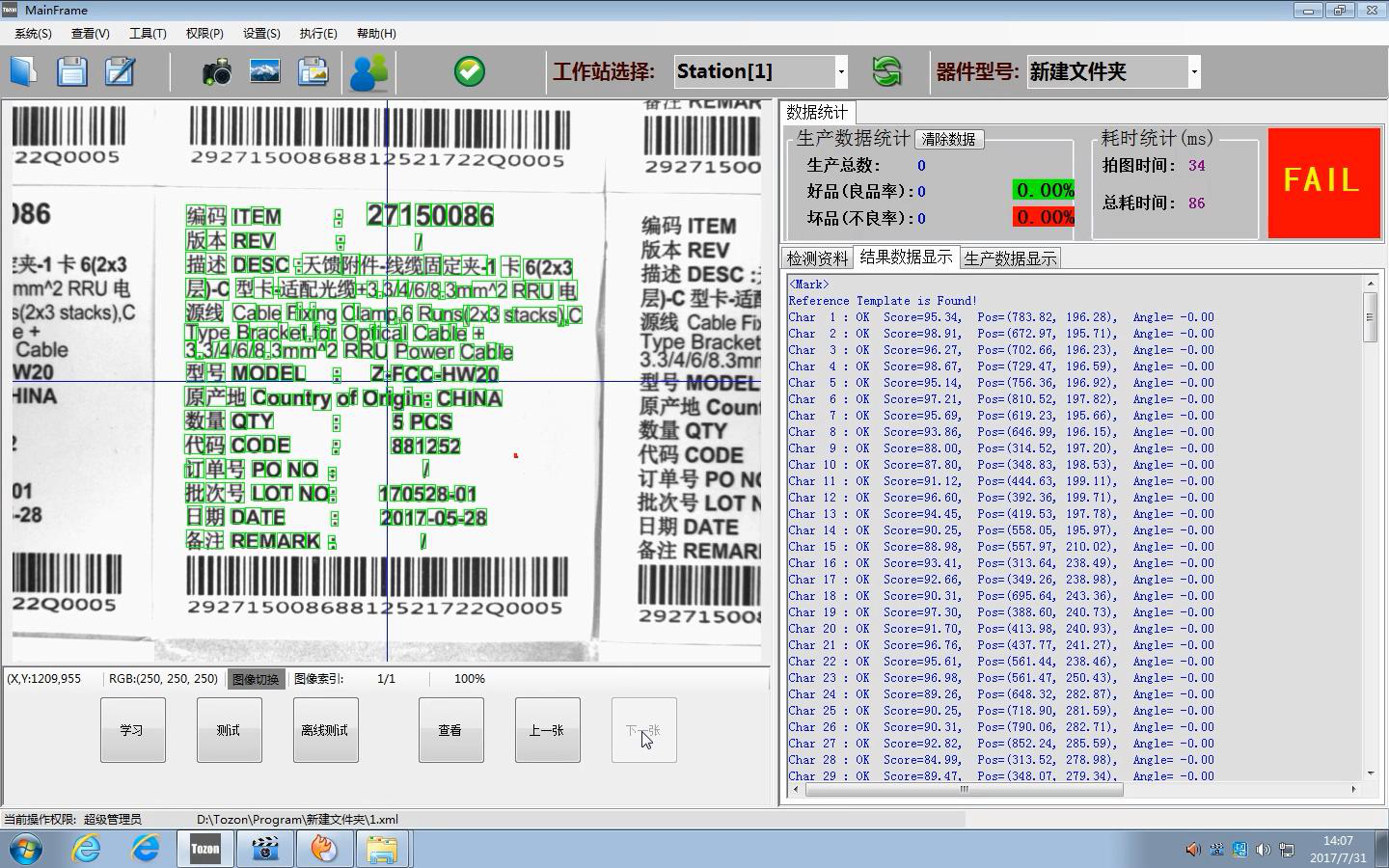Open the 系统(S) menu

coord(33,33)
